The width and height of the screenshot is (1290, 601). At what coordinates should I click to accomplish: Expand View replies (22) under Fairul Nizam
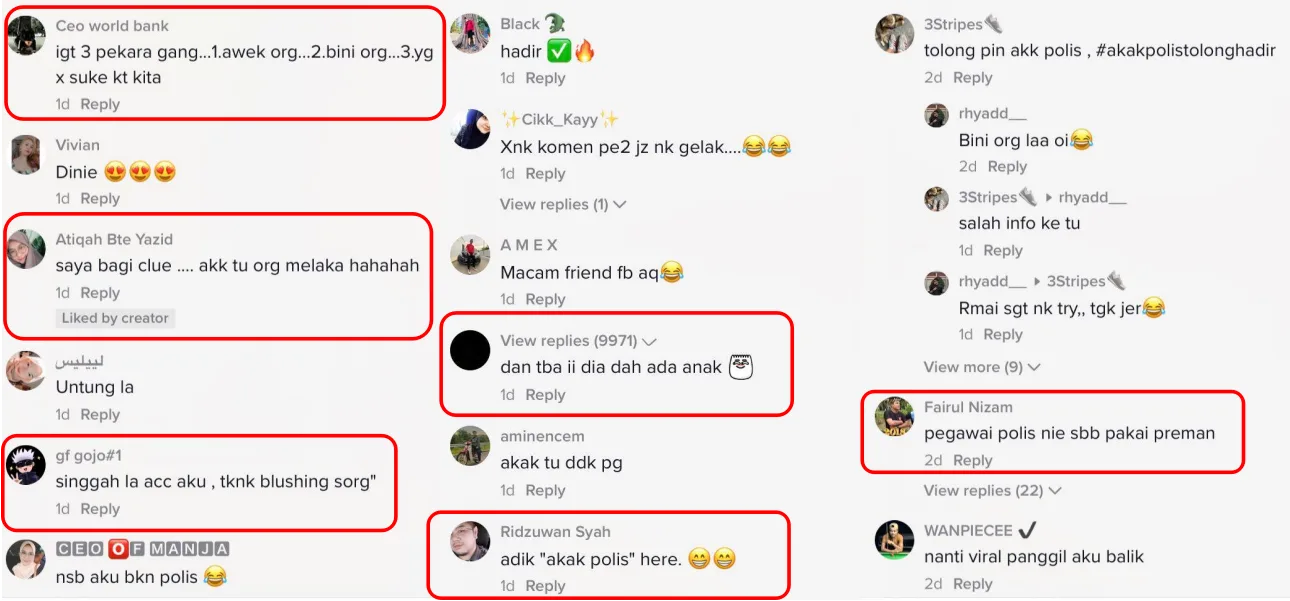(x=992, y=490)
